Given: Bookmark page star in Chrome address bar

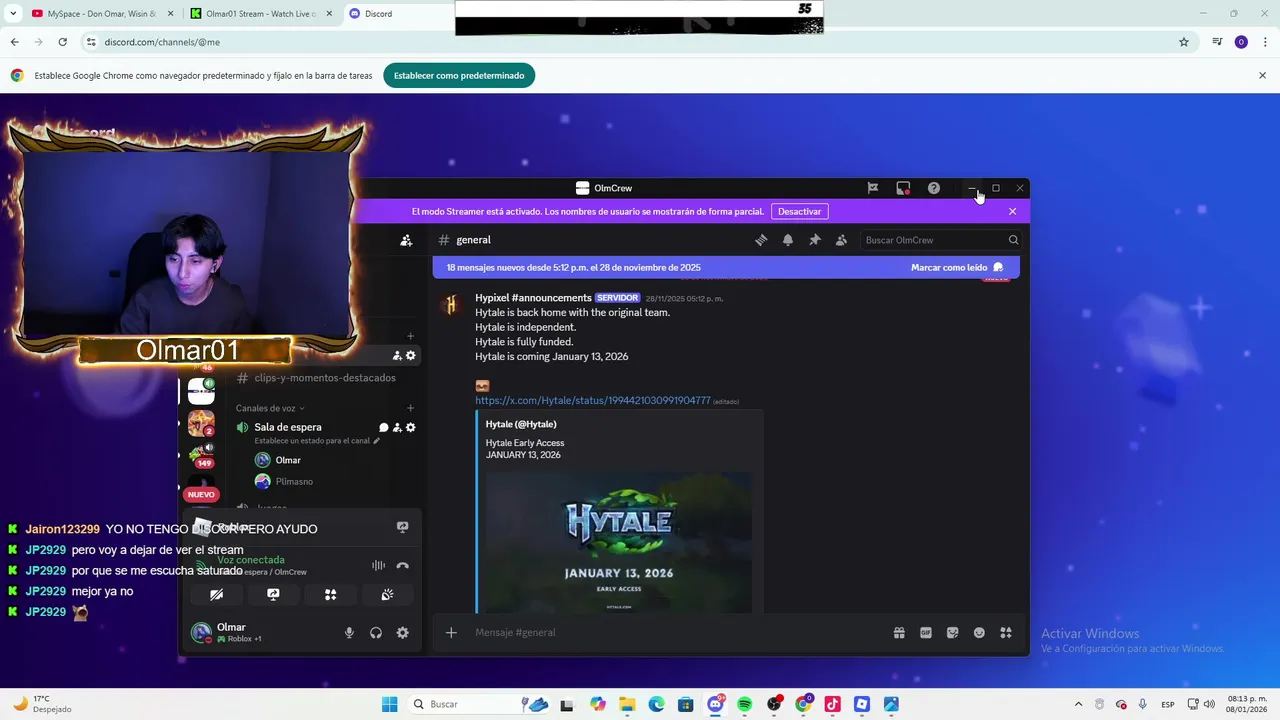Looking at the screenshot, I should click(1184, 42).
